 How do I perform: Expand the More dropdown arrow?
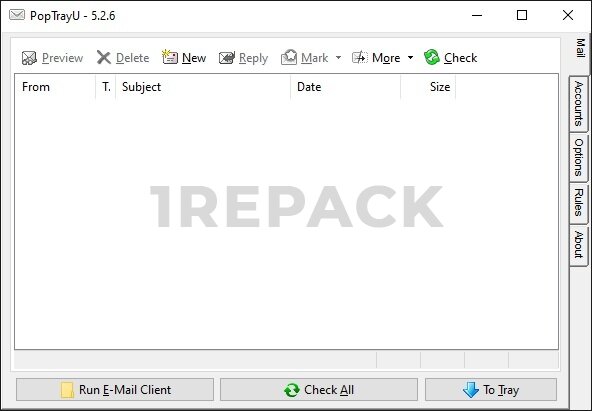pyautogui.click(x=410, y=58)
